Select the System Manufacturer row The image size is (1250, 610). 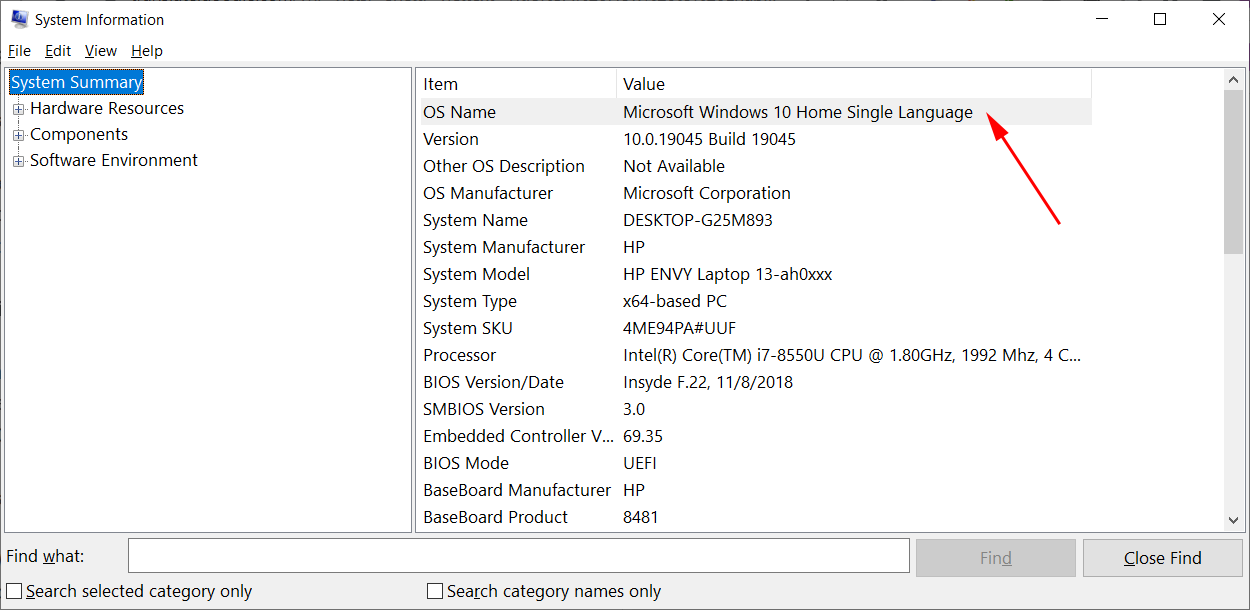tap(755, 247)
